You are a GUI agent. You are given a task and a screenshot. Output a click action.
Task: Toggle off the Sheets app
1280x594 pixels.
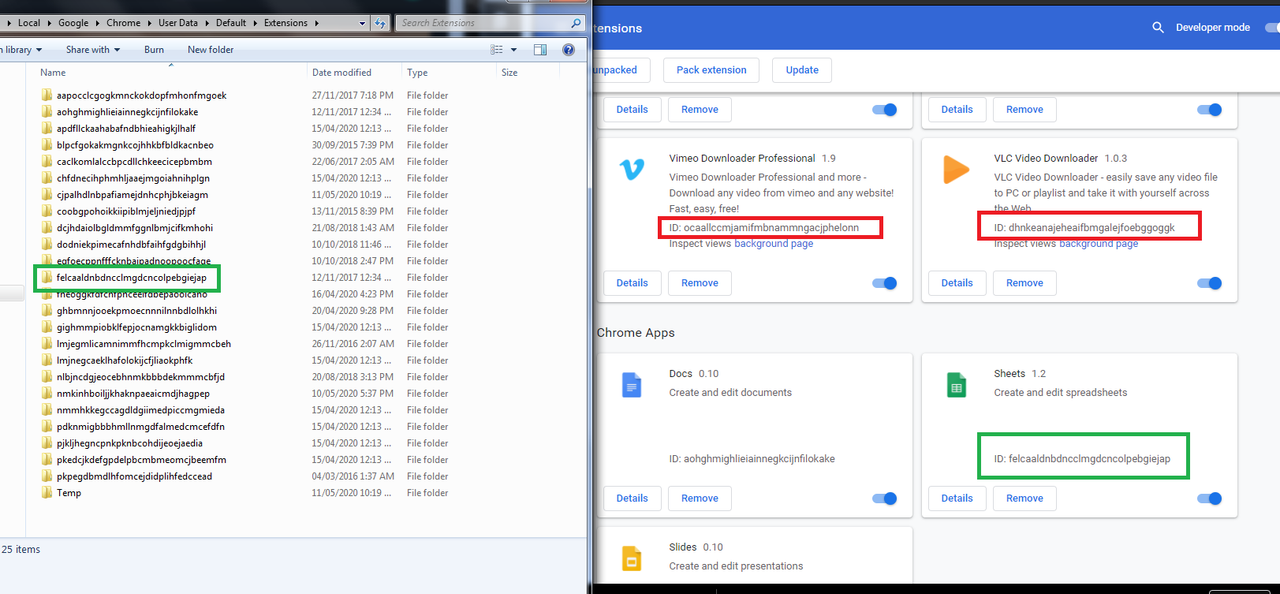pyautogui.click(x=1210, y=498)
